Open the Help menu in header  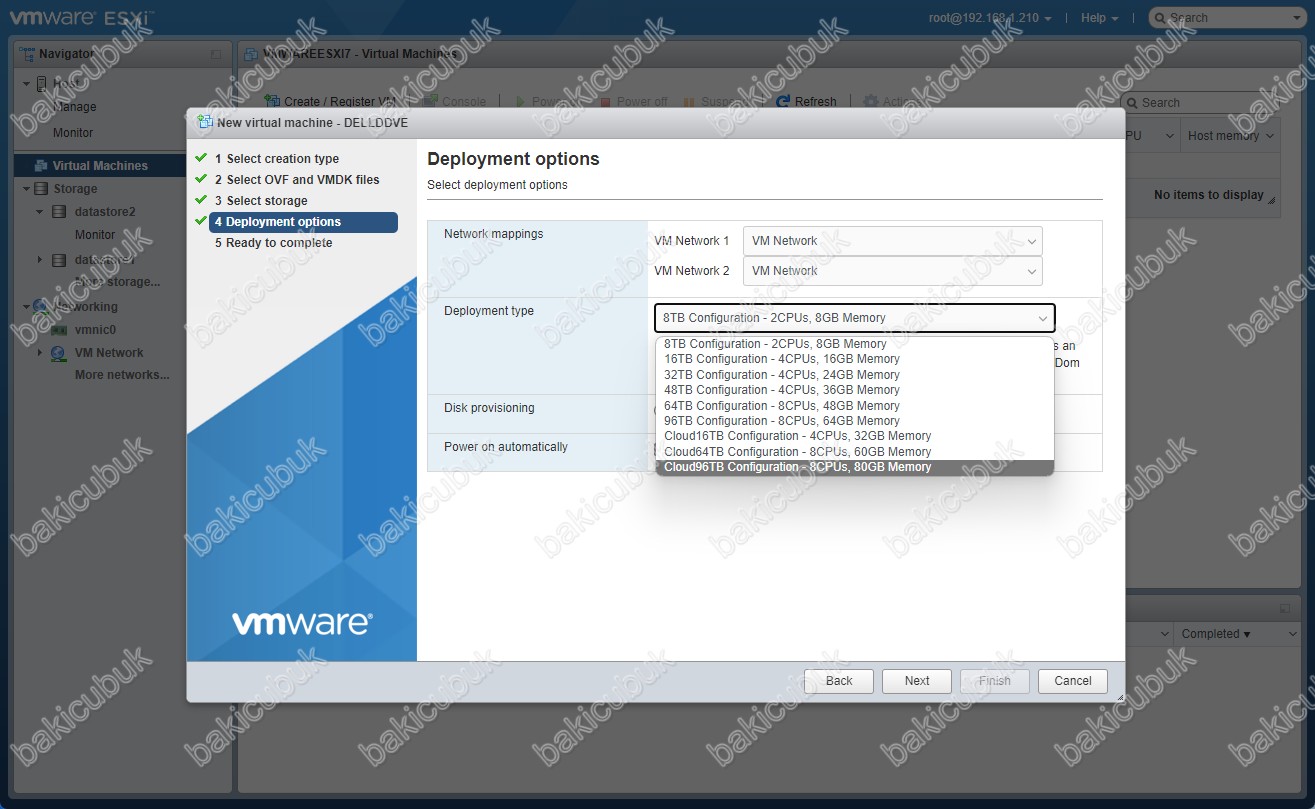1100,18
